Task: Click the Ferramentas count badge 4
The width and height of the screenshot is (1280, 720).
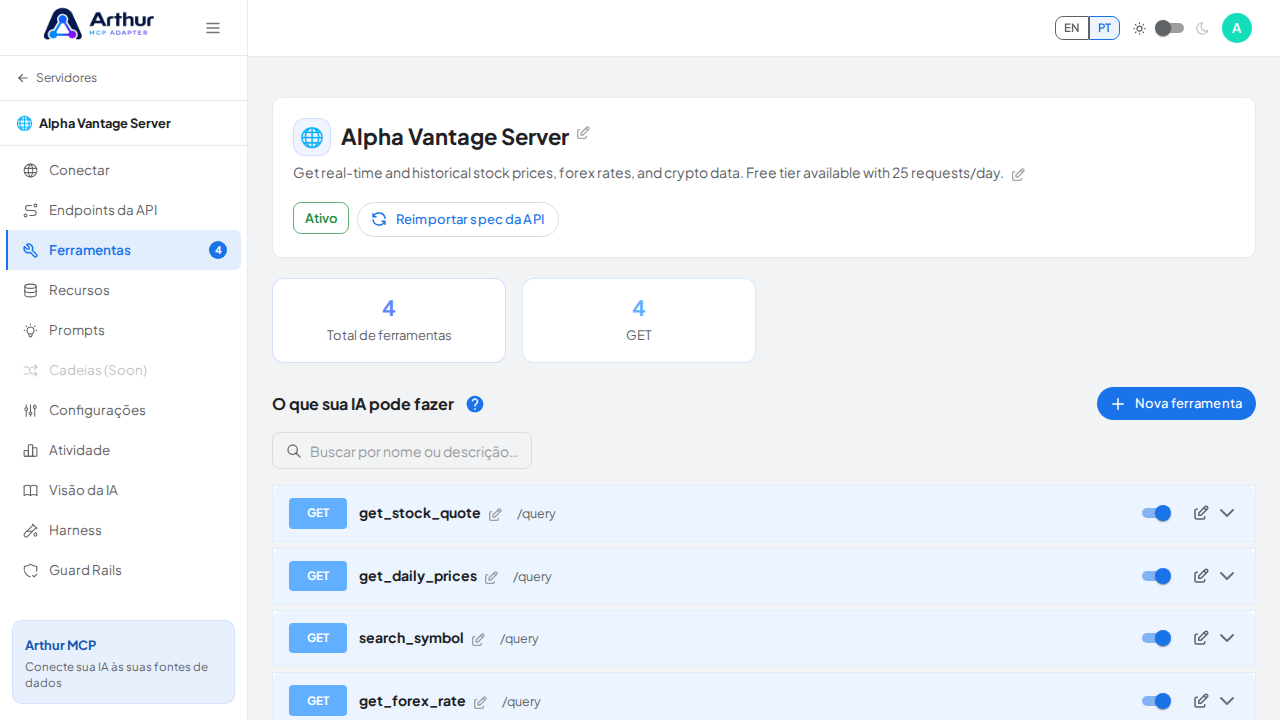Action: pyautogui.click(x=218, y=250)
